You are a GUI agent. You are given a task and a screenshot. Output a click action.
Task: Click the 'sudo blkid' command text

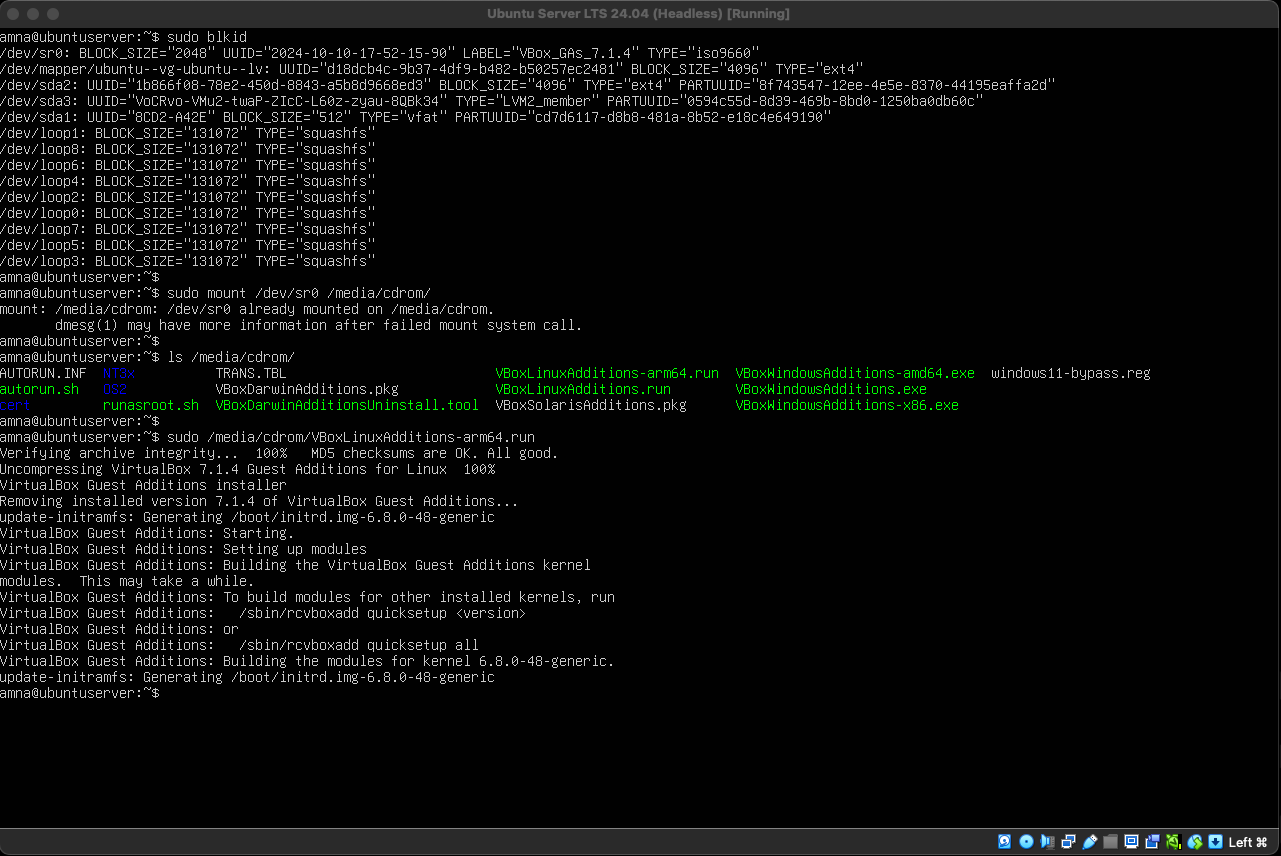point(207,37)
